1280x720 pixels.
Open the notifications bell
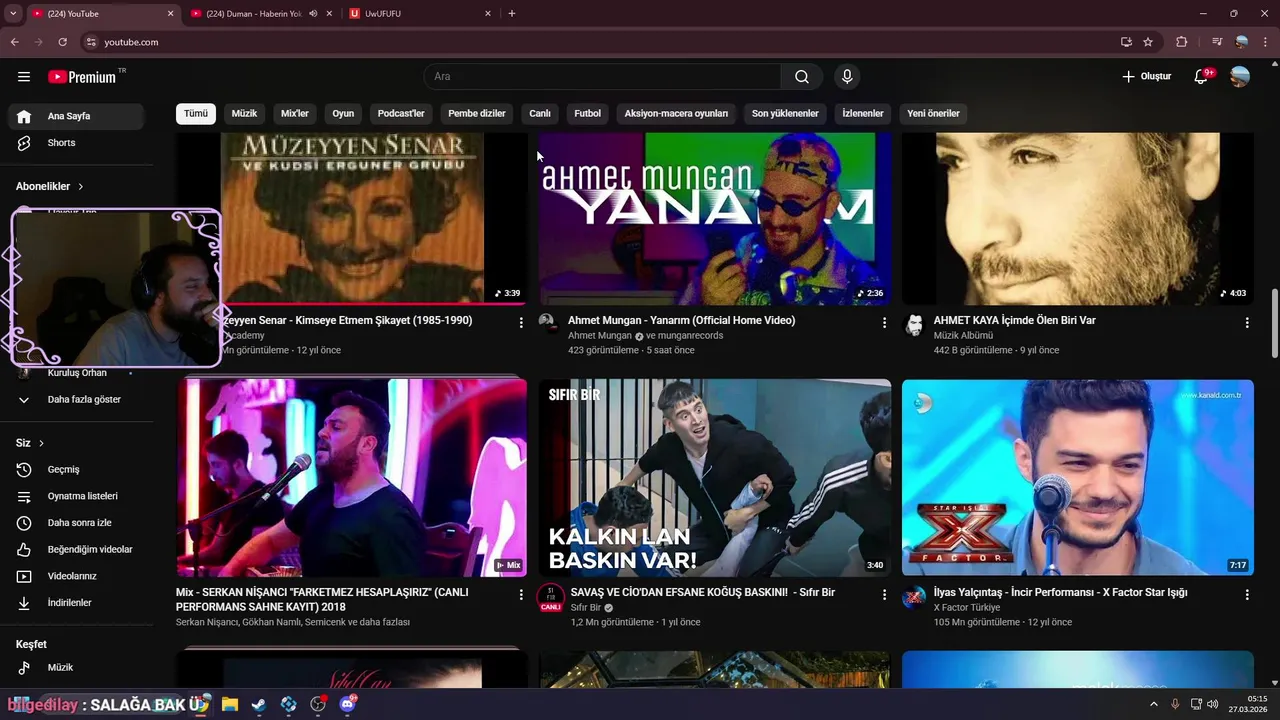1202,77
